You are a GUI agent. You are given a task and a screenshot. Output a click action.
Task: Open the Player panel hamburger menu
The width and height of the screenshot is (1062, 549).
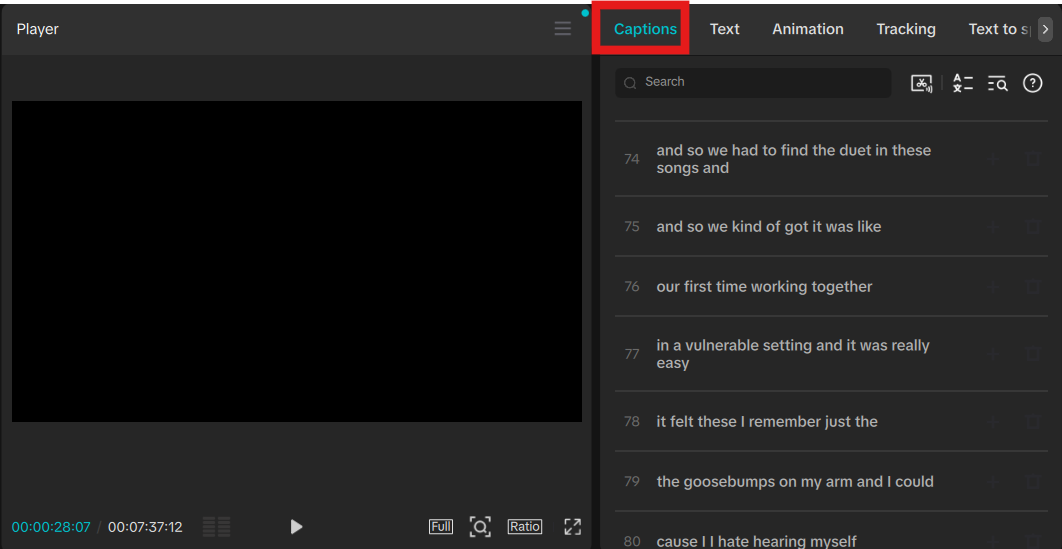pos(562,28)
